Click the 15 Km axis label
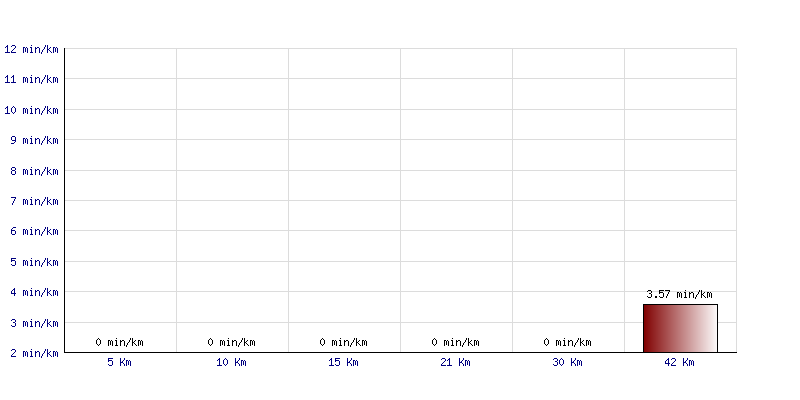This screenshot has width=800, height=400. click(x=343, y=362)
